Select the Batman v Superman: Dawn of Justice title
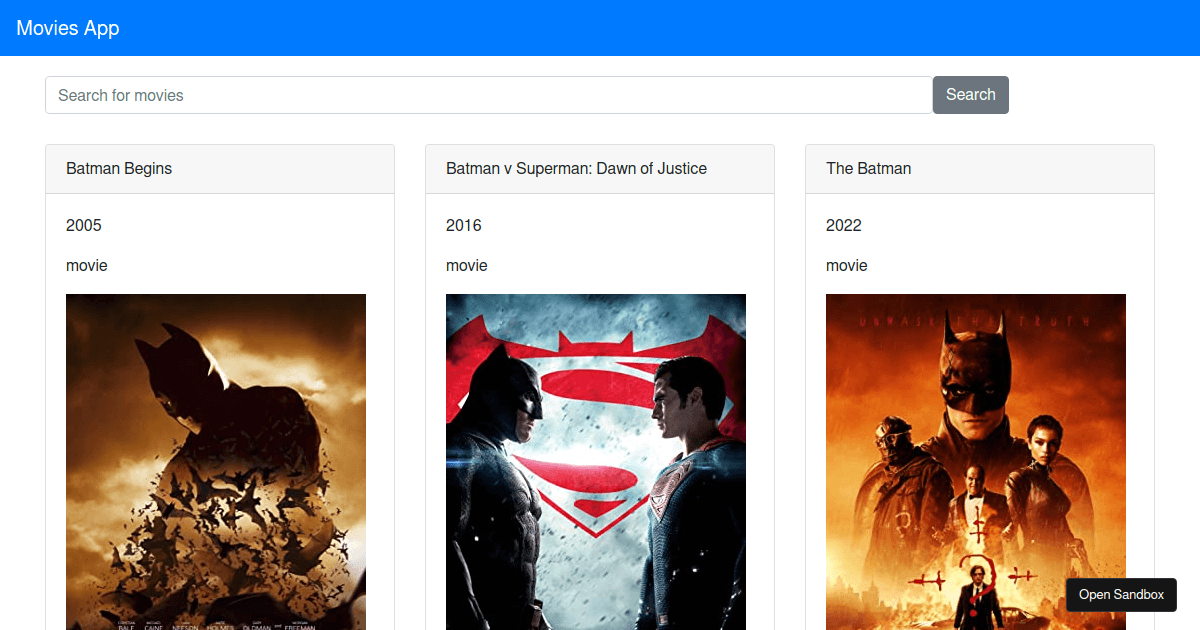The height and width of the screenshot is (630, 1200). coord(576,168)
